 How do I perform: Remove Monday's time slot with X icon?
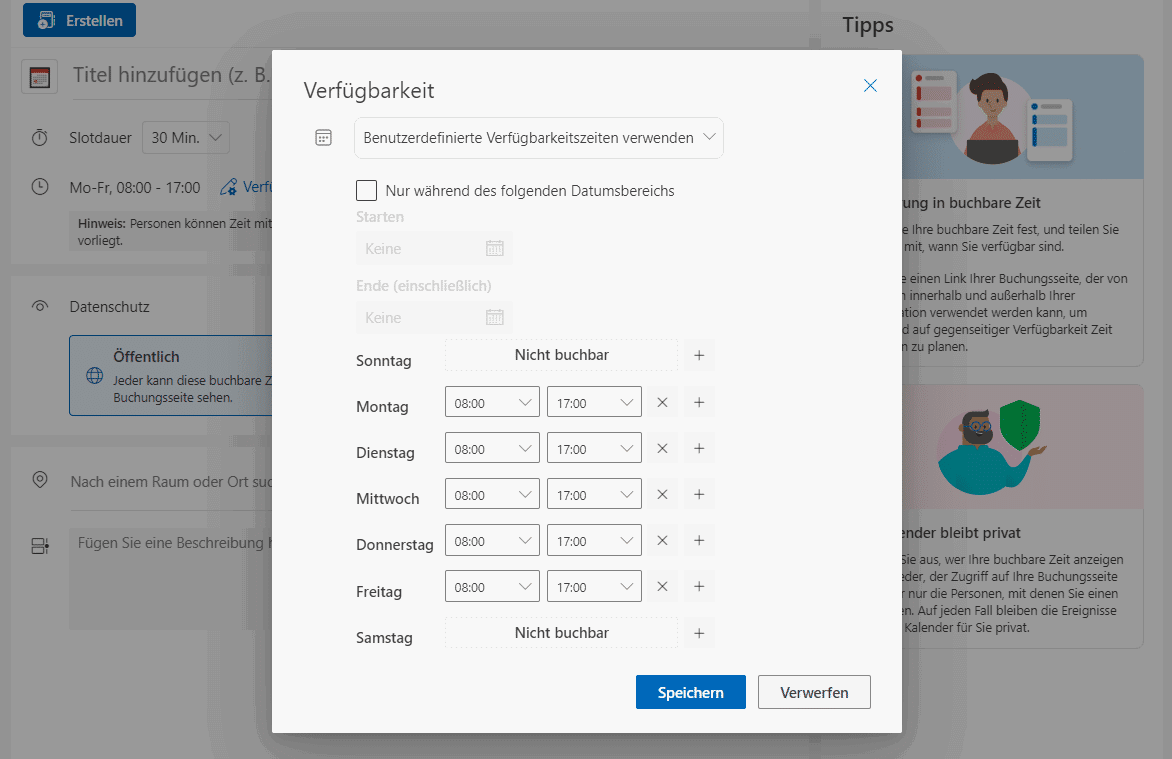pos(661,403)
